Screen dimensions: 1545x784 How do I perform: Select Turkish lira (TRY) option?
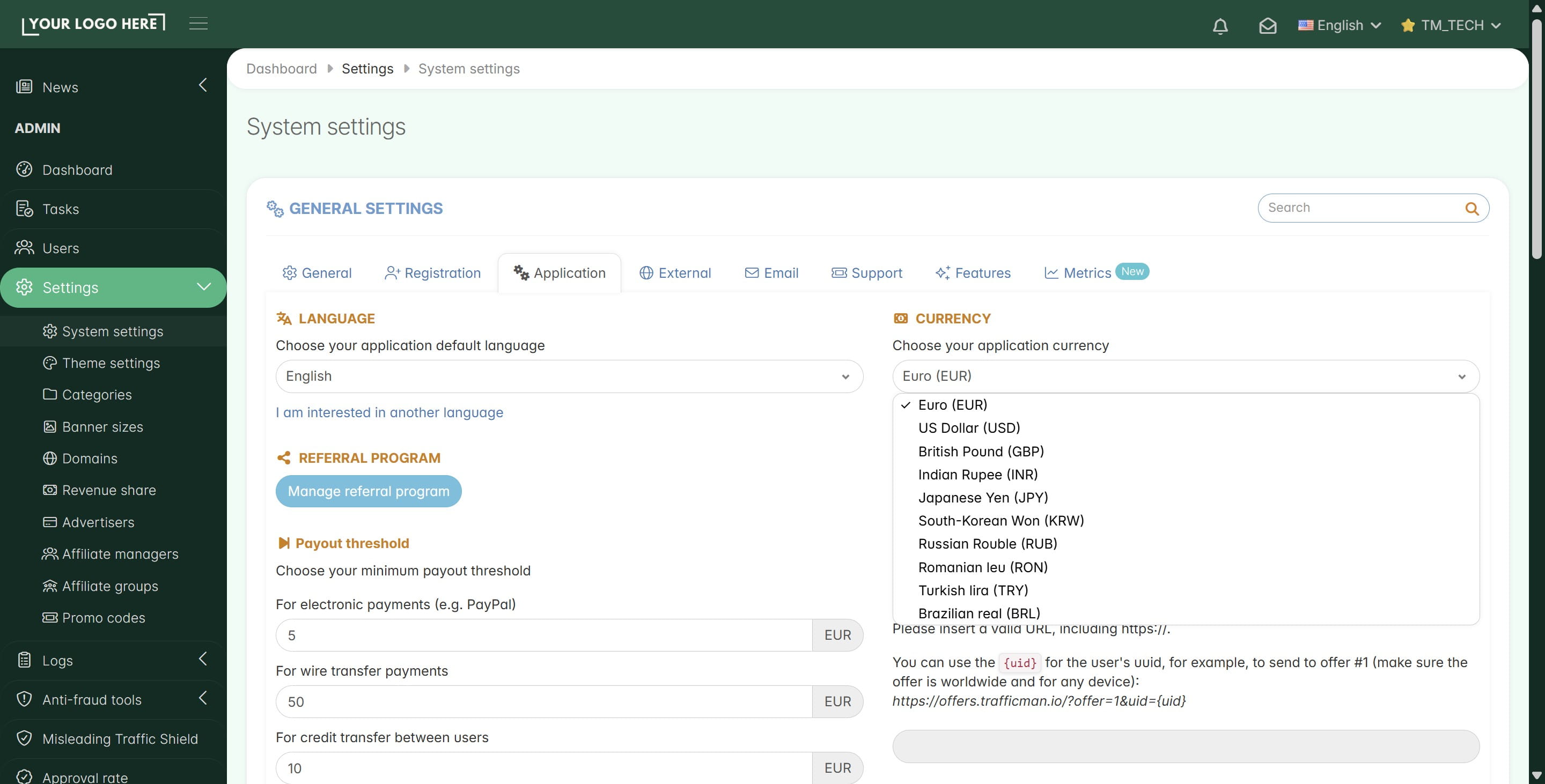tap(1186, 590)
